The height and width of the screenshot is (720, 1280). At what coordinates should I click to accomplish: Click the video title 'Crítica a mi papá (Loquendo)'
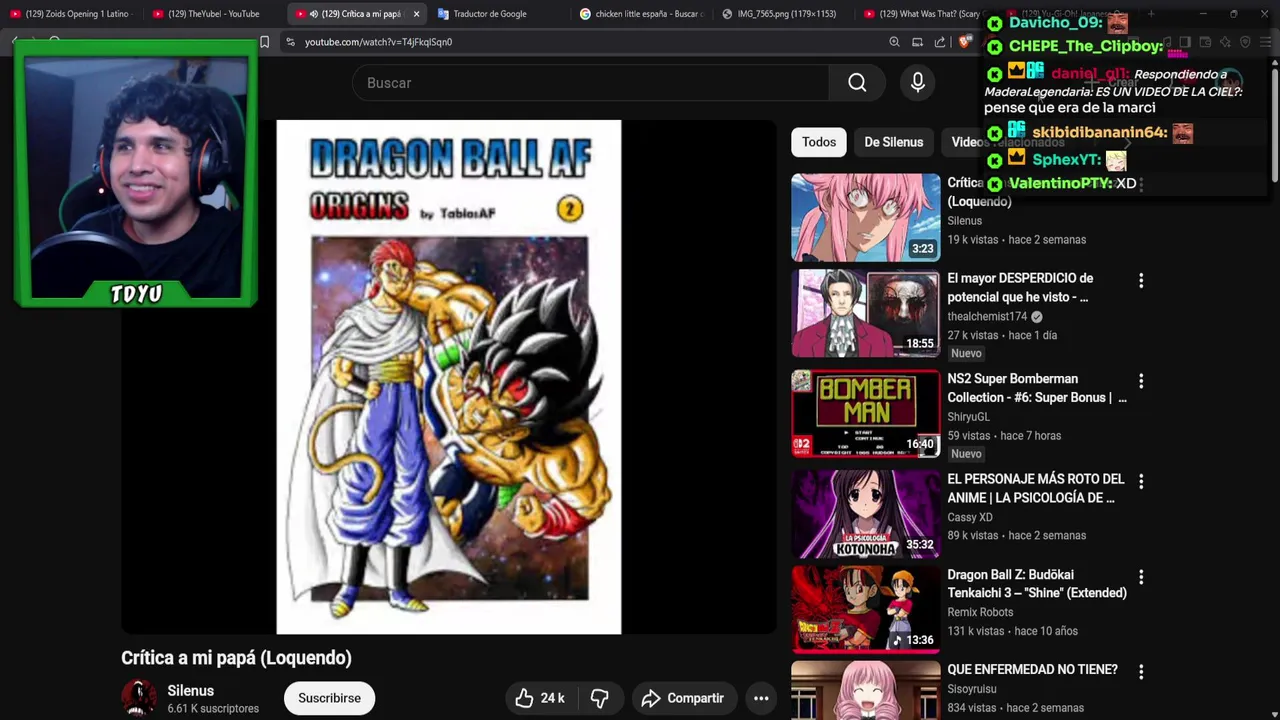click(236, 658)
